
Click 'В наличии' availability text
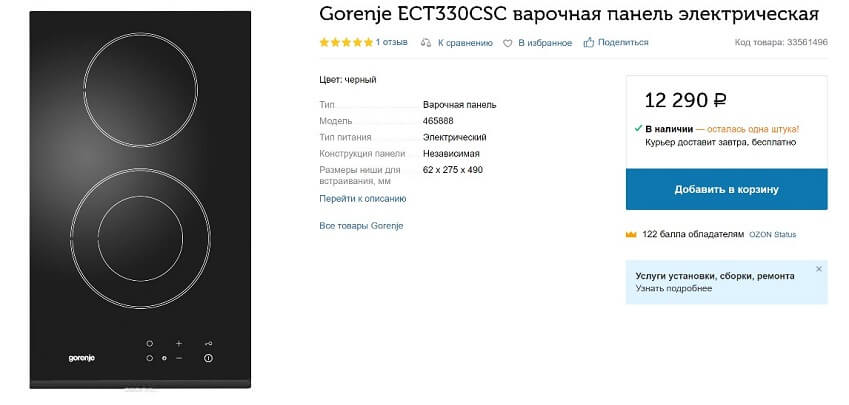(x=669, y=129)
